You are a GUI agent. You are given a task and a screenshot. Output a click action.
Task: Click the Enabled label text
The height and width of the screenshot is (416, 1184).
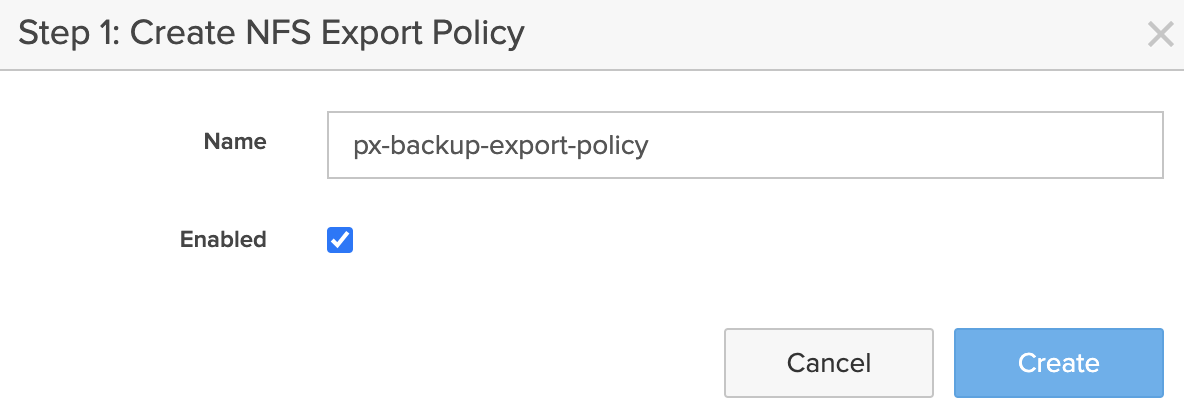pos(223,240)
